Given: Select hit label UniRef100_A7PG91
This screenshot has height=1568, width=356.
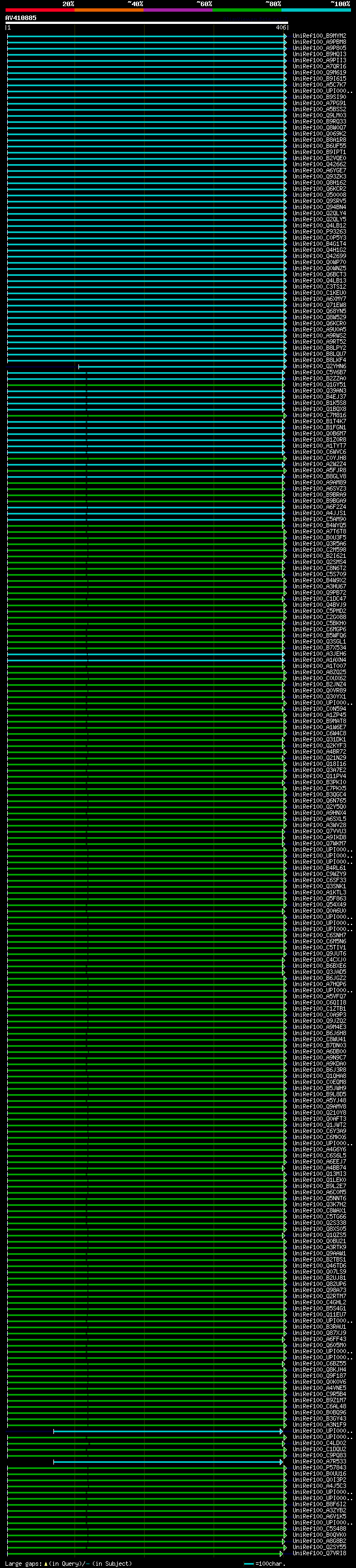Looking at the screenshot, I should point(319,103).
